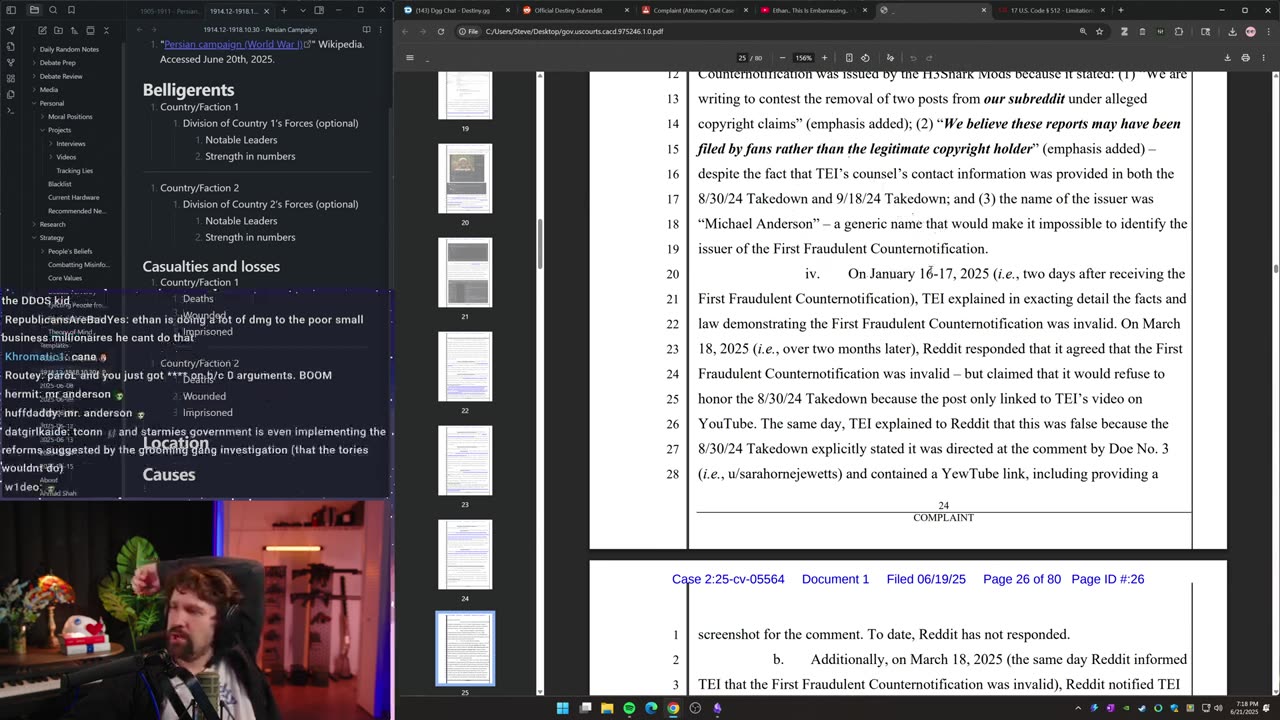Collapse the Strategy folder
Viewport: 1280px width, 720px height.
pyautogui.click(x=51, y=238)
